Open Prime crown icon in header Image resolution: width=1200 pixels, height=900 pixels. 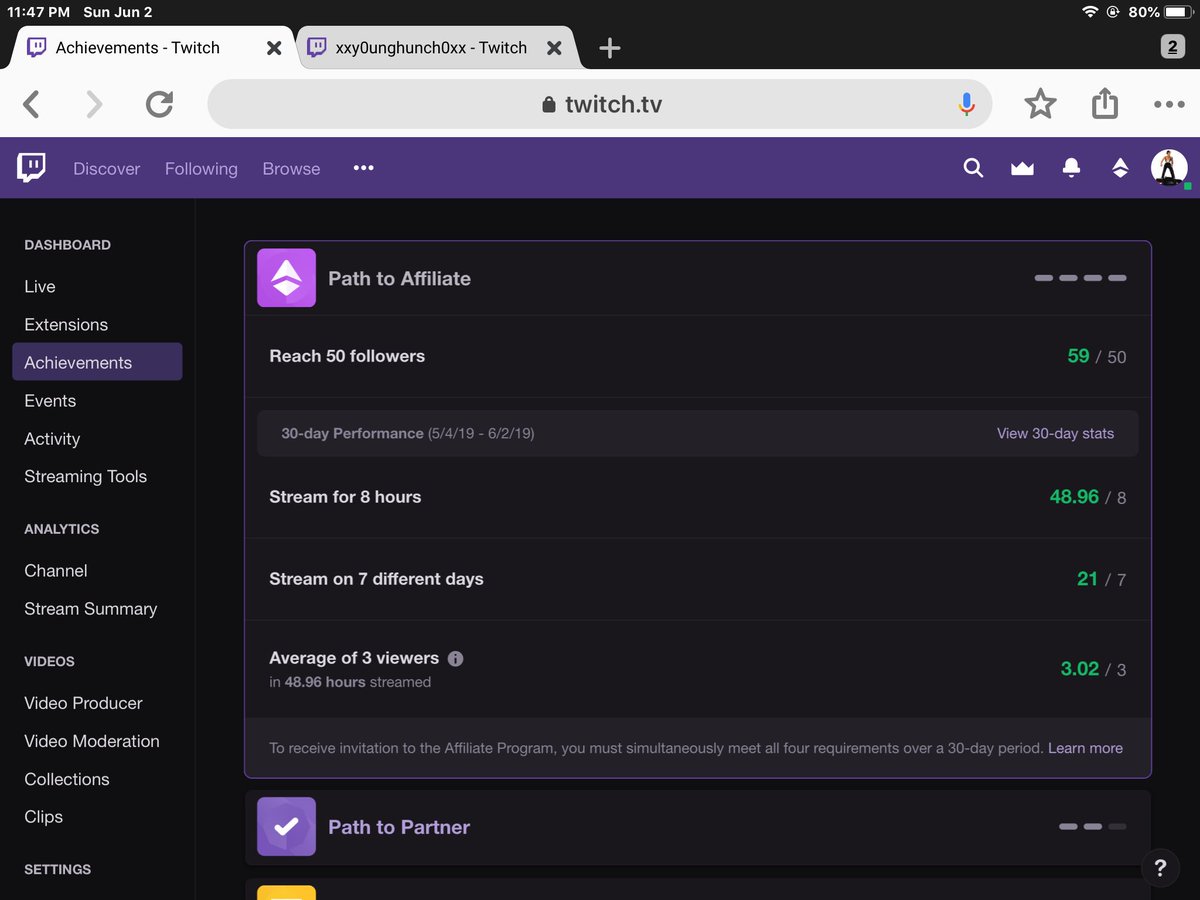pyautogui.click(x=1022, y=169)
